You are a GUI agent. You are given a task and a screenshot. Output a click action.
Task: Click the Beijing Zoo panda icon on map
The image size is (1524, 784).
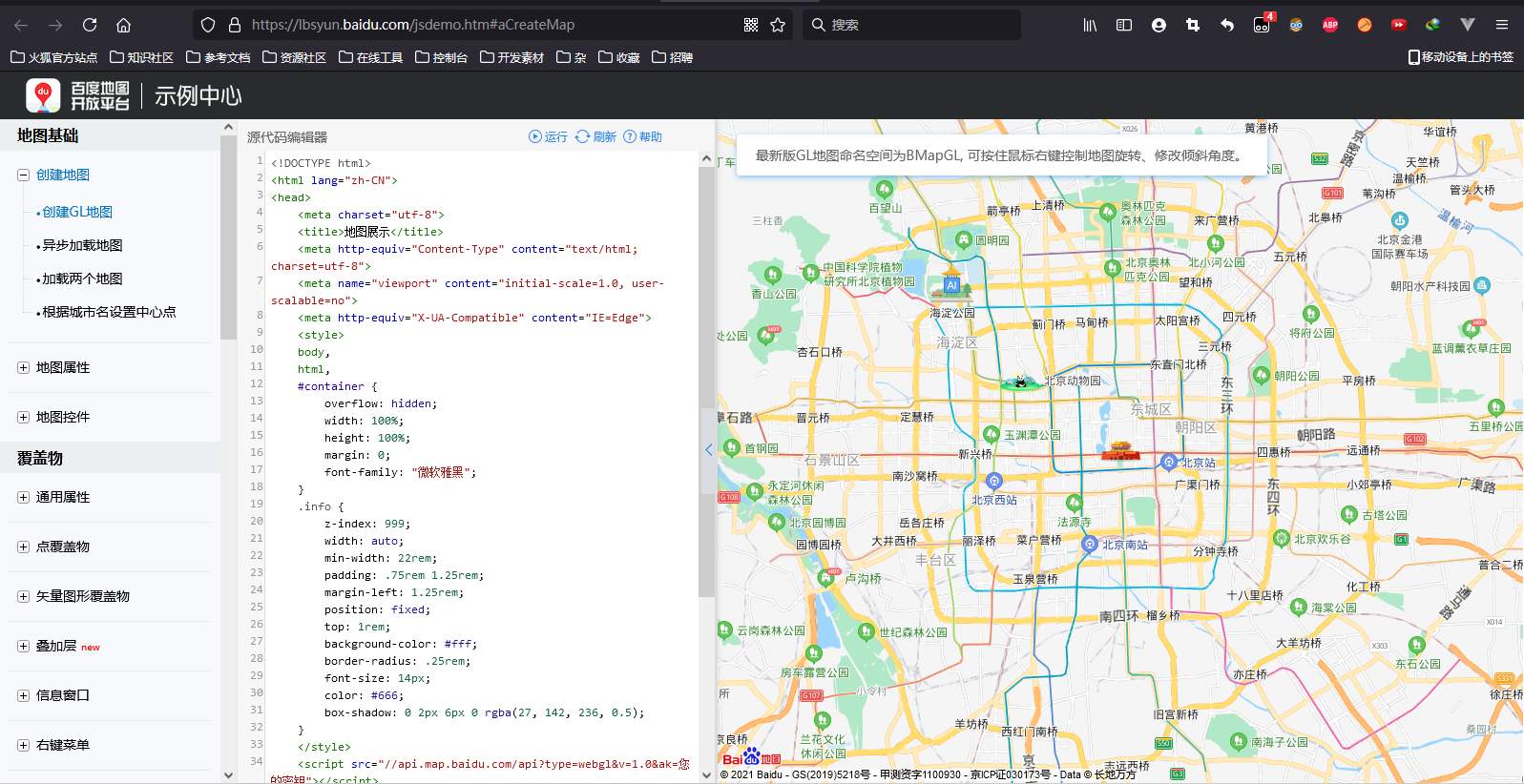click(1020, 382)
